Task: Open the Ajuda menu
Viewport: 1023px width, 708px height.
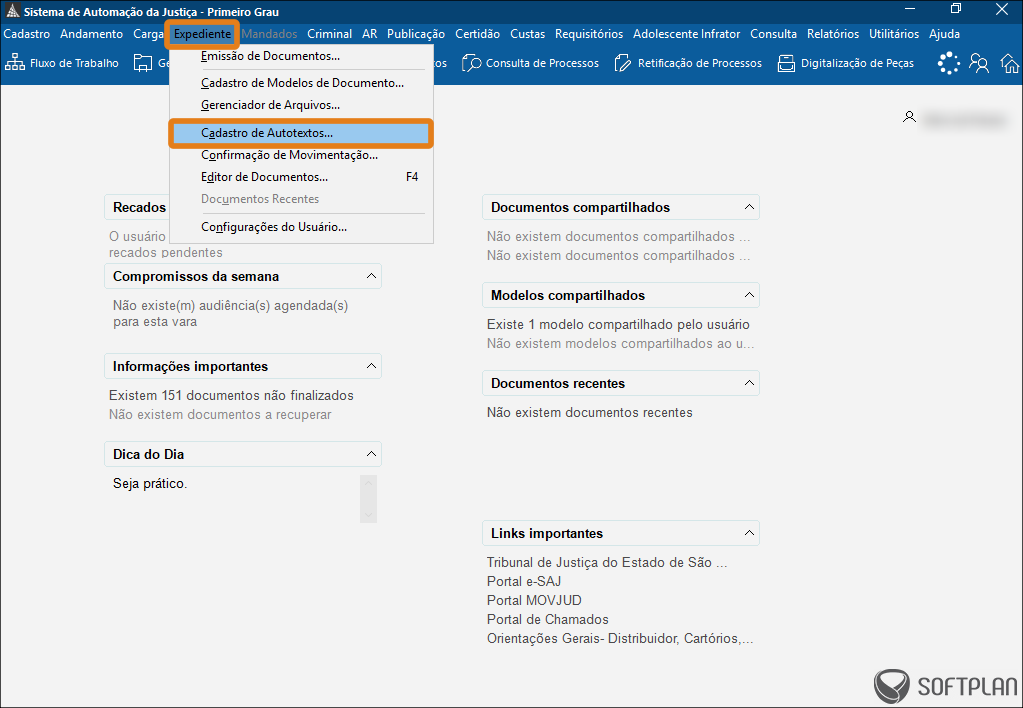Action: coord(944,34)
